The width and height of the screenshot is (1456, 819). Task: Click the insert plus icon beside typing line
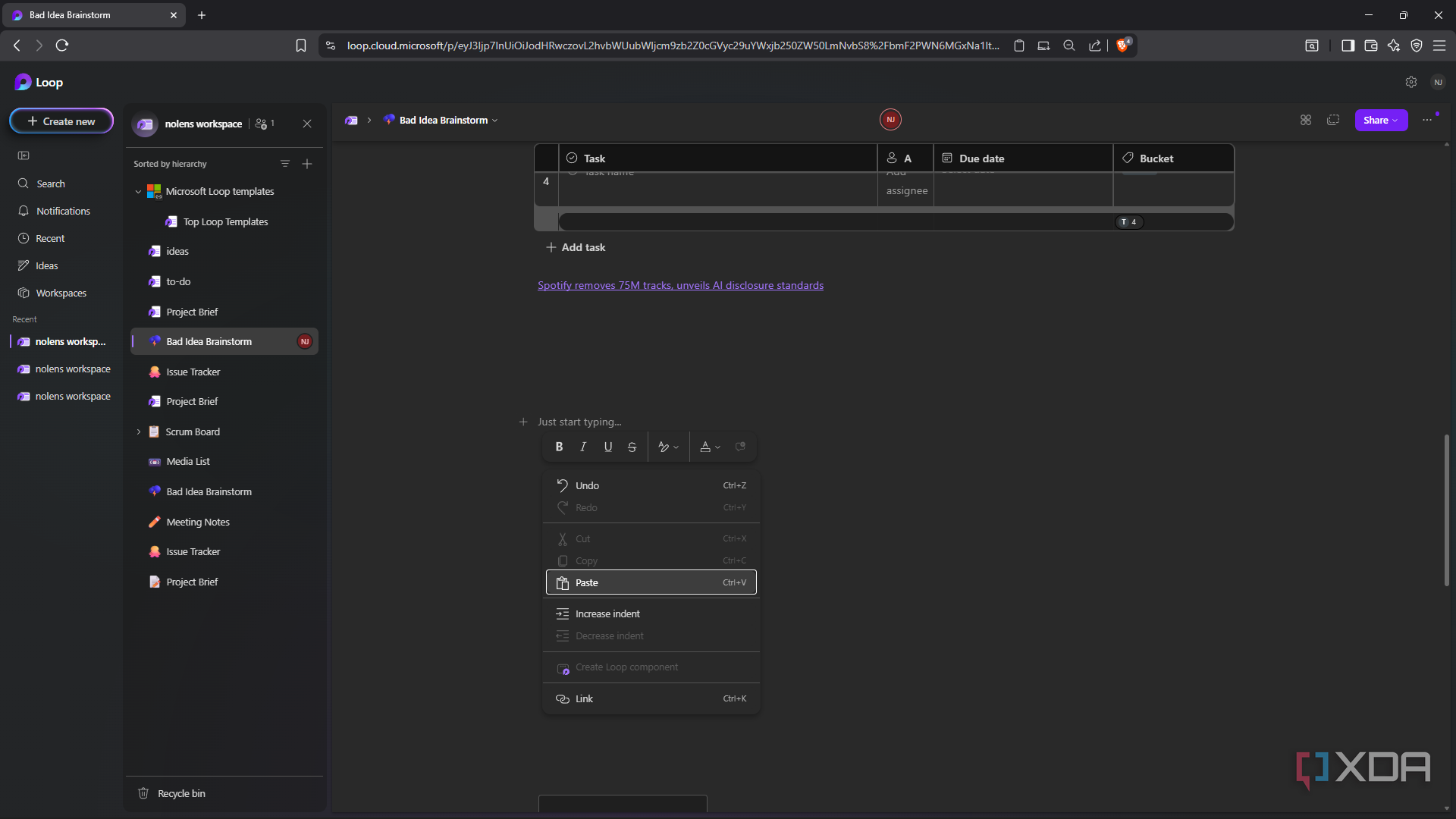click(523, 422)
